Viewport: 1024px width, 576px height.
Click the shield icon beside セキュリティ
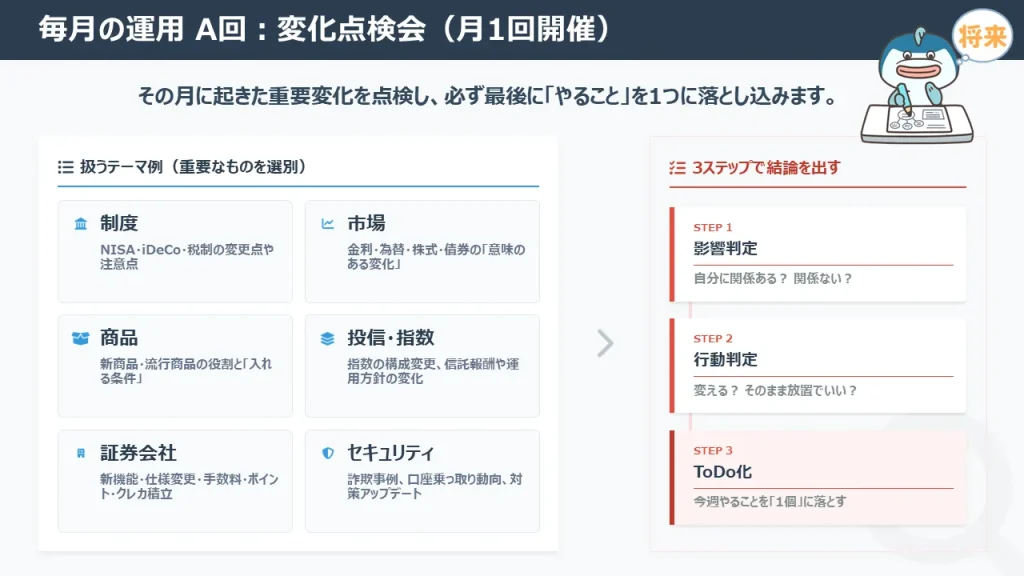pos(327,454)
